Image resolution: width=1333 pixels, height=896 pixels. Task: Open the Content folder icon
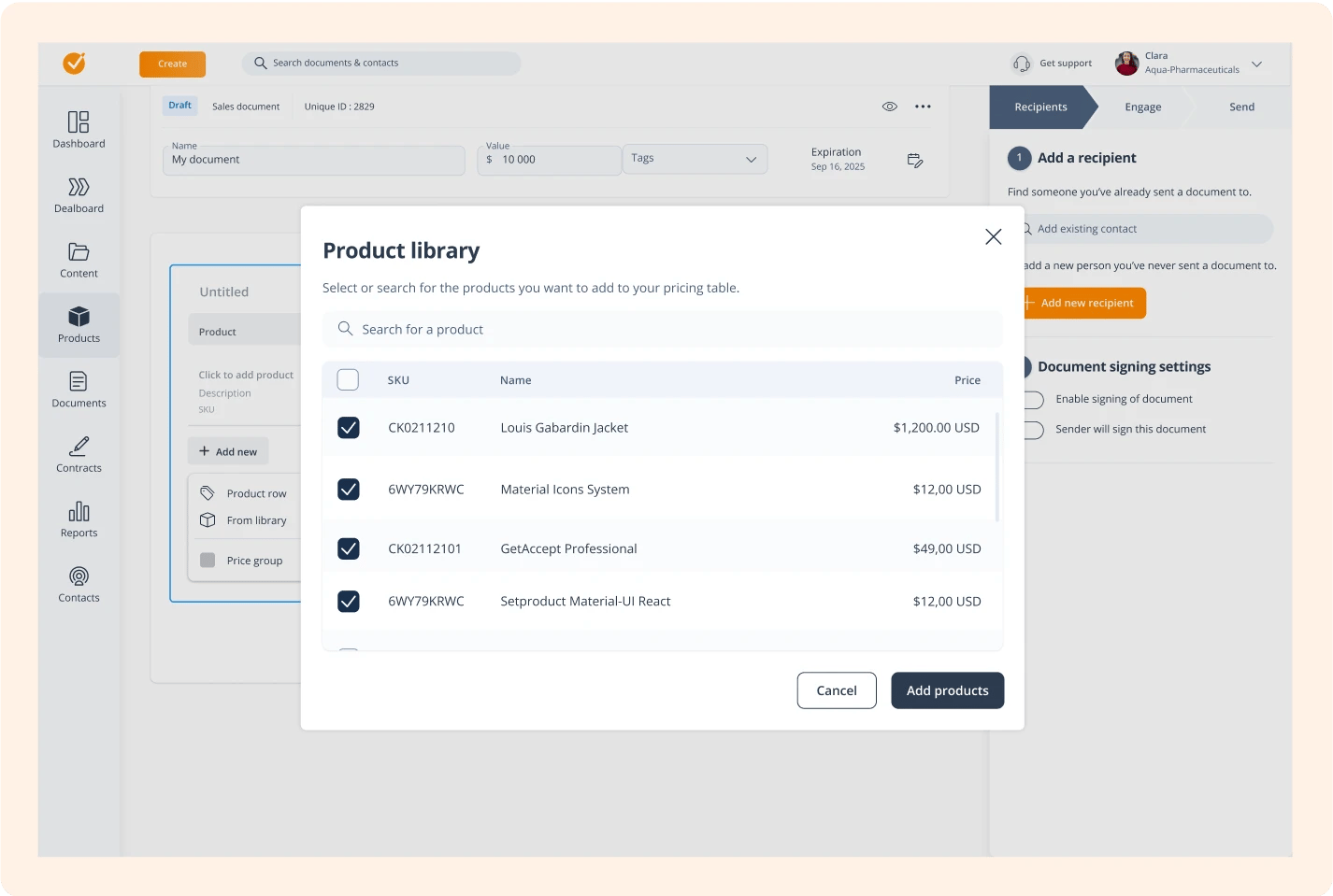[x=79, y=252]
